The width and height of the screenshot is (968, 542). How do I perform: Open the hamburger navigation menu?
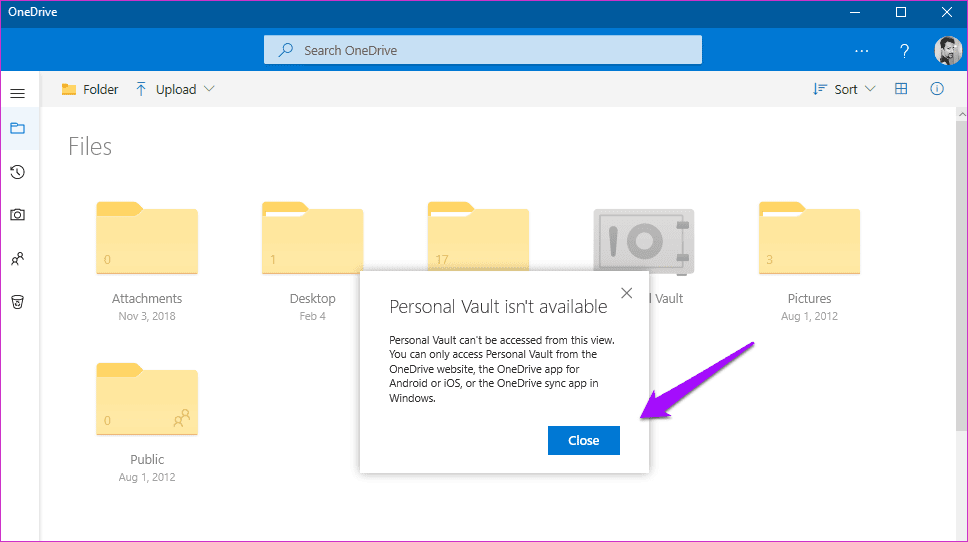coord(17,93)
